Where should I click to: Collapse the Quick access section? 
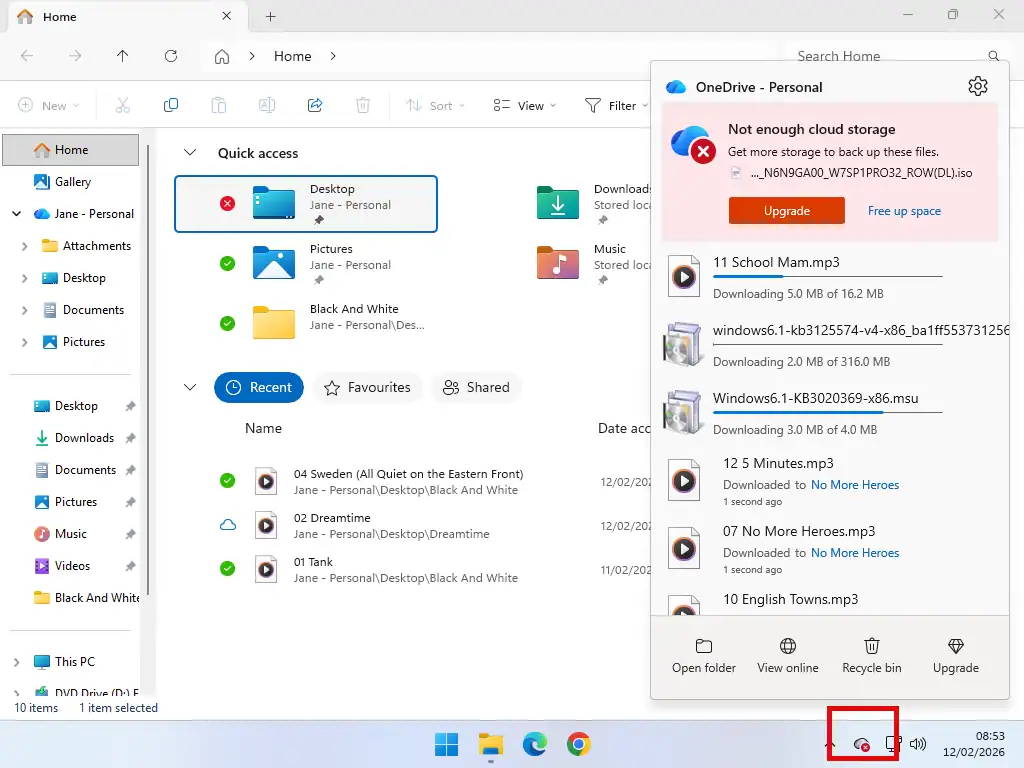pos(190,152)
